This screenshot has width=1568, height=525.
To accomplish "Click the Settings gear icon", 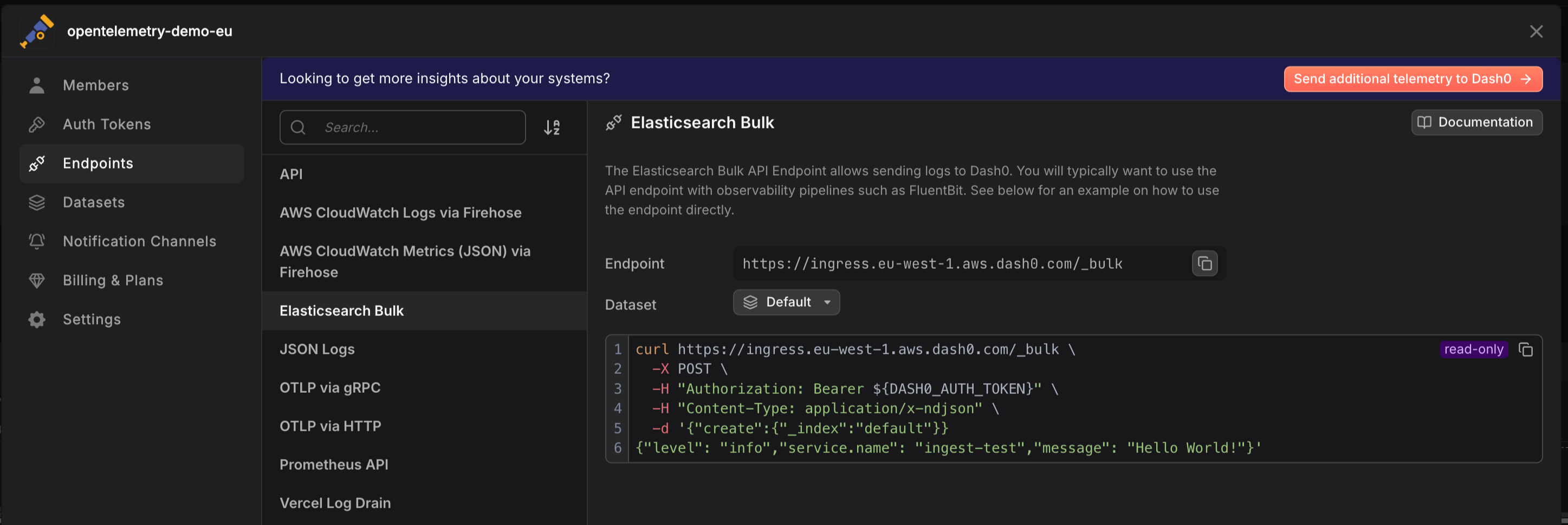I will (x=36, y=319).
